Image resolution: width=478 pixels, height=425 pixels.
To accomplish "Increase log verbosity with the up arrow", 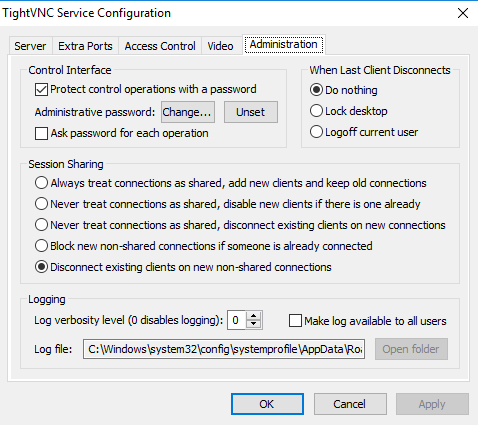I will click(x=254, y=316).
